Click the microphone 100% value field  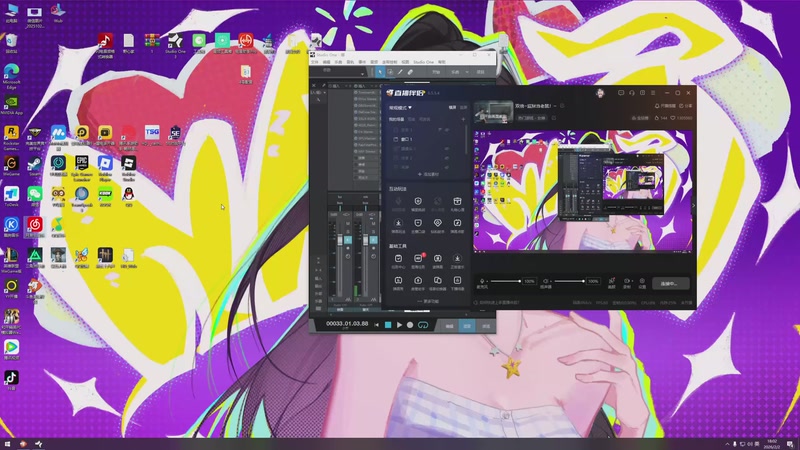530,281
